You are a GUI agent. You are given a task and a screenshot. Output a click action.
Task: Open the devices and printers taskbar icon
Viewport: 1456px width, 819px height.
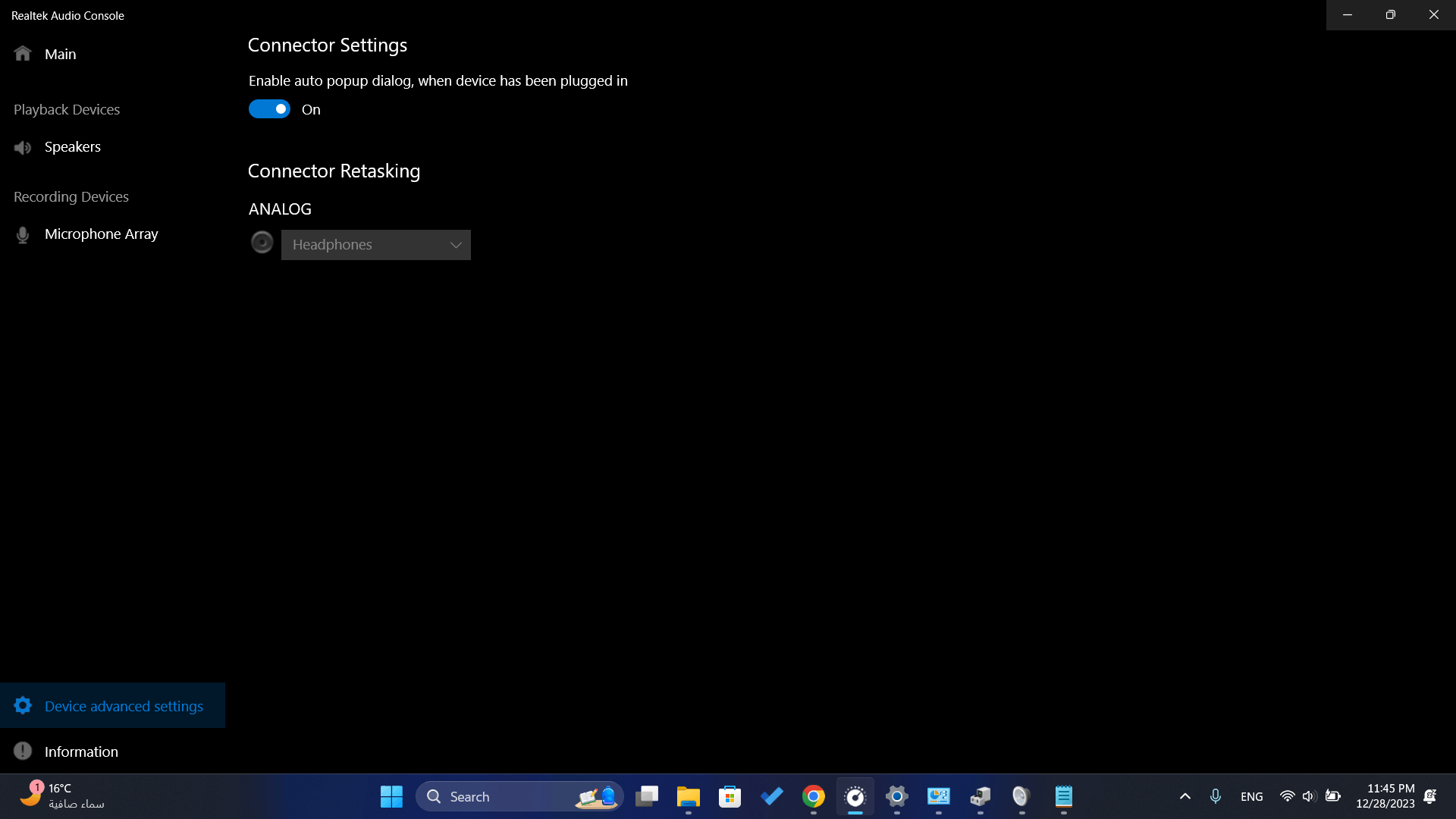[x=981, y=797]
